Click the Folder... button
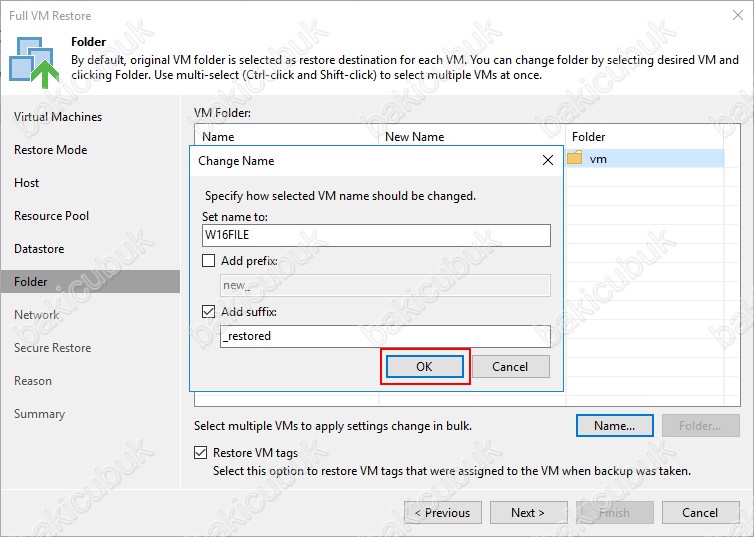Image resolution: width=754 pixels, height=537 pixels. pyautogui.click(x=700, y=425)
